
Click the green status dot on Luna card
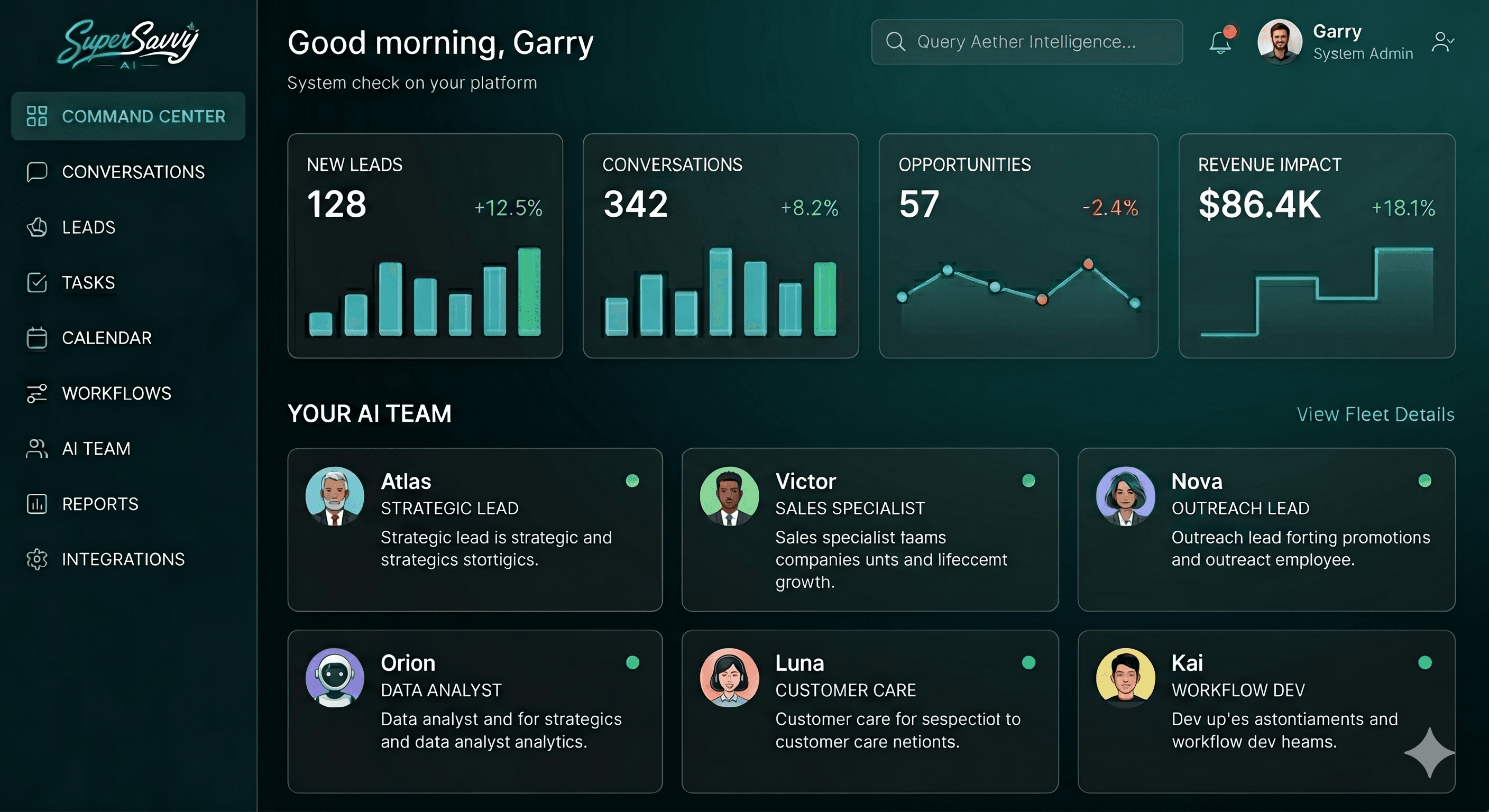1028,662
